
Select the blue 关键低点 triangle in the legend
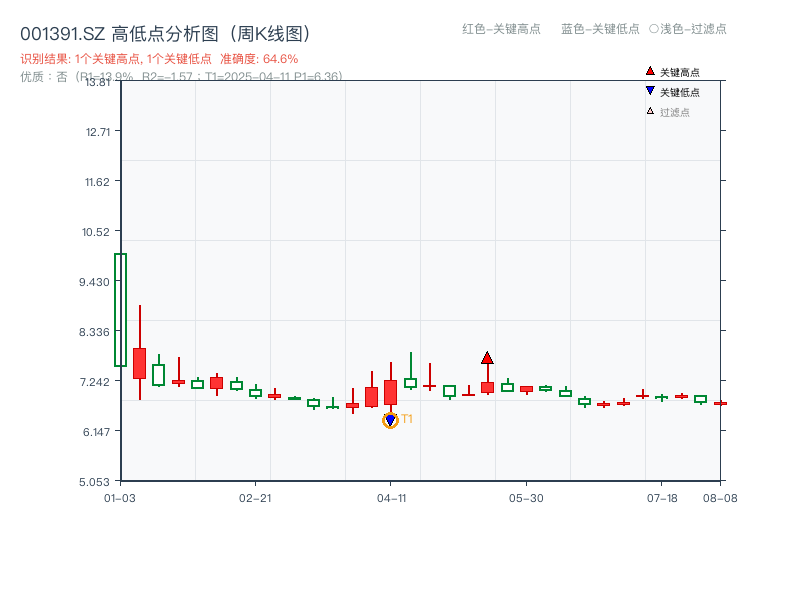(x=650, y=91)
